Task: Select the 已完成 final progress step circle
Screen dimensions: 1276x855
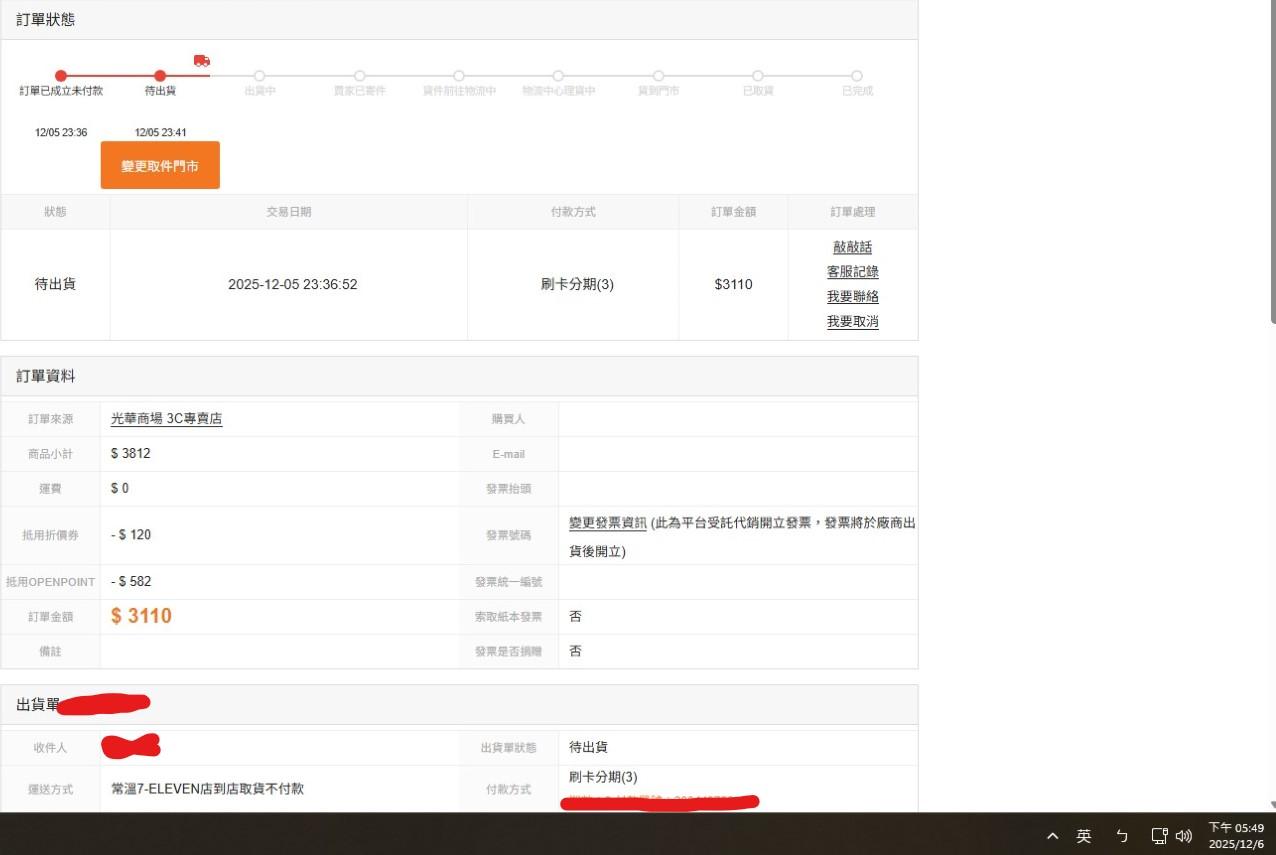Action: point(857,76)
